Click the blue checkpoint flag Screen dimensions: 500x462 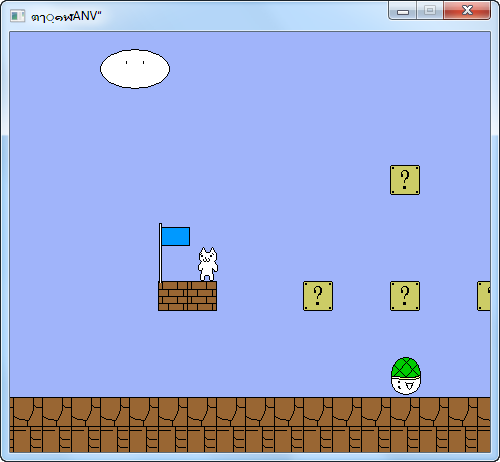pos(176,236)
